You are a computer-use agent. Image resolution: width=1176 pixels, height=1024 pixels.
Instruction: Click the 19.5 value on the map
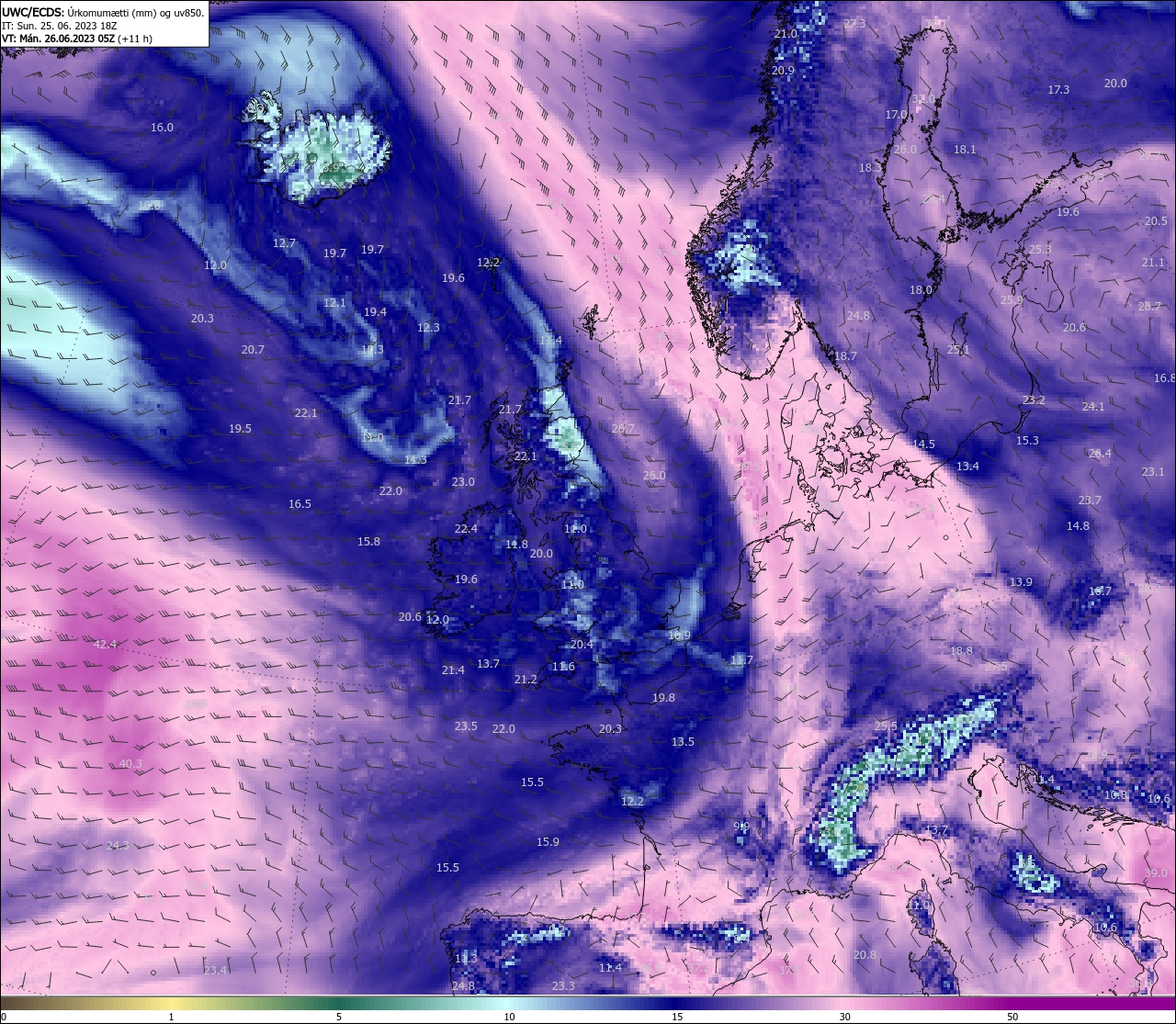point(241,429)
